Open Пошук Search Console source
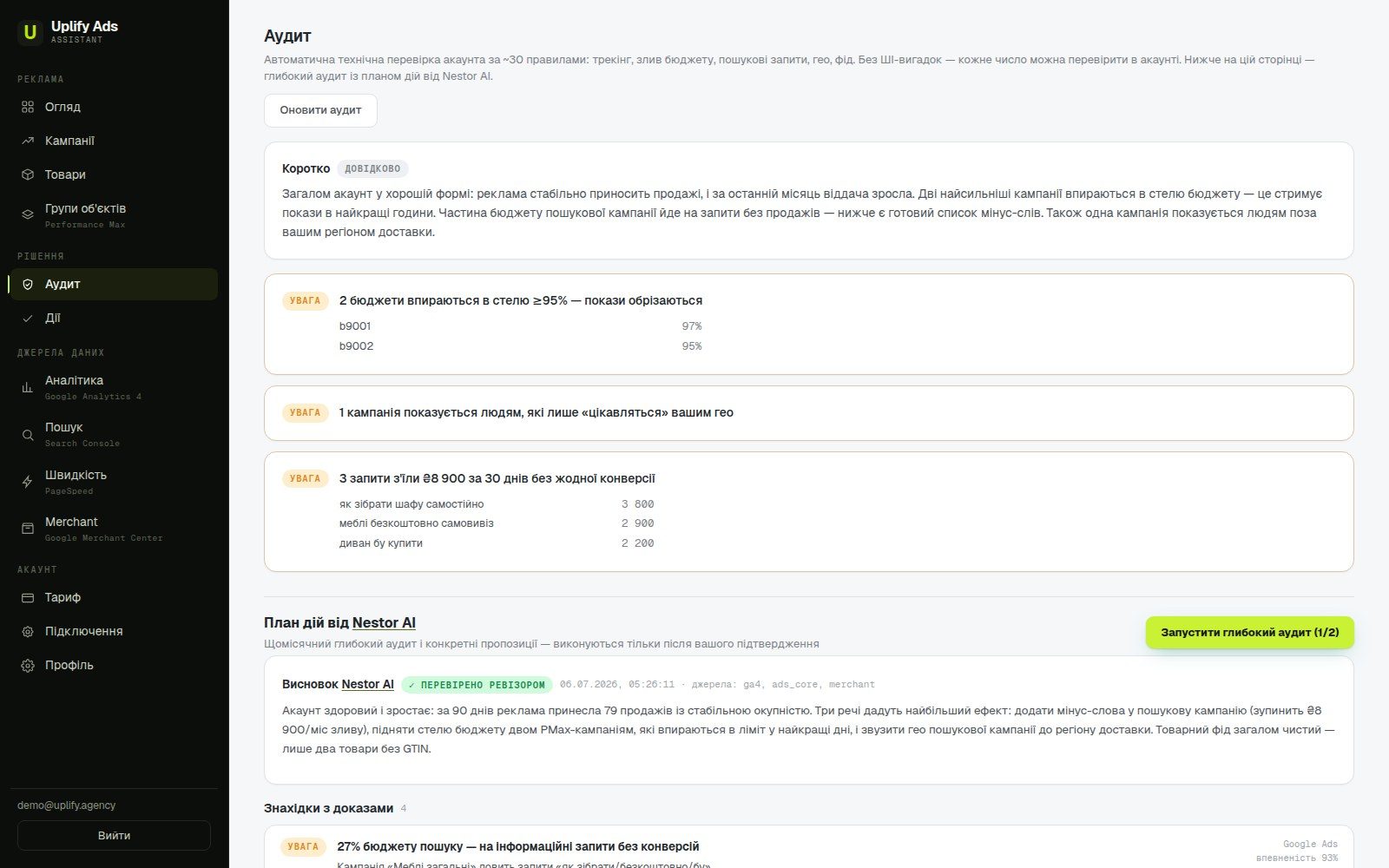The height and width of the screenshot is (868, 1389). 114,435
